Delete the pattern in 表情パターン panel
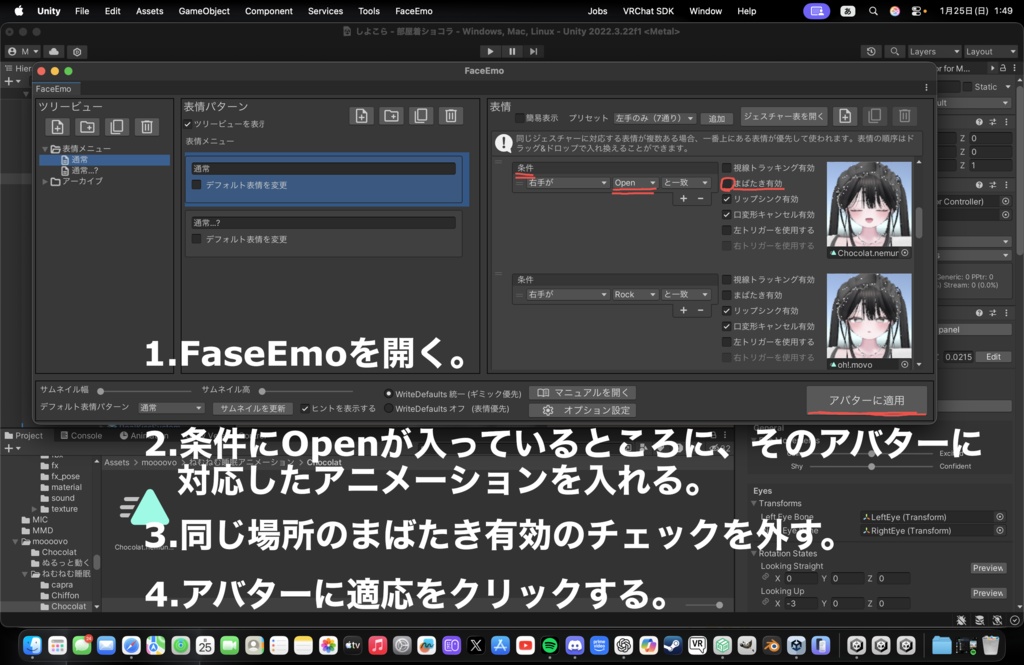The width and height of the screenshot is (1024, 665). 451,116
